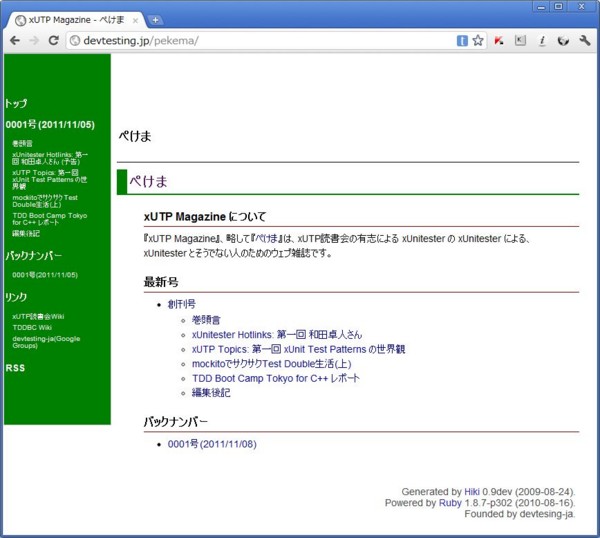Click the forward navigation arrow

pos(34,41)
